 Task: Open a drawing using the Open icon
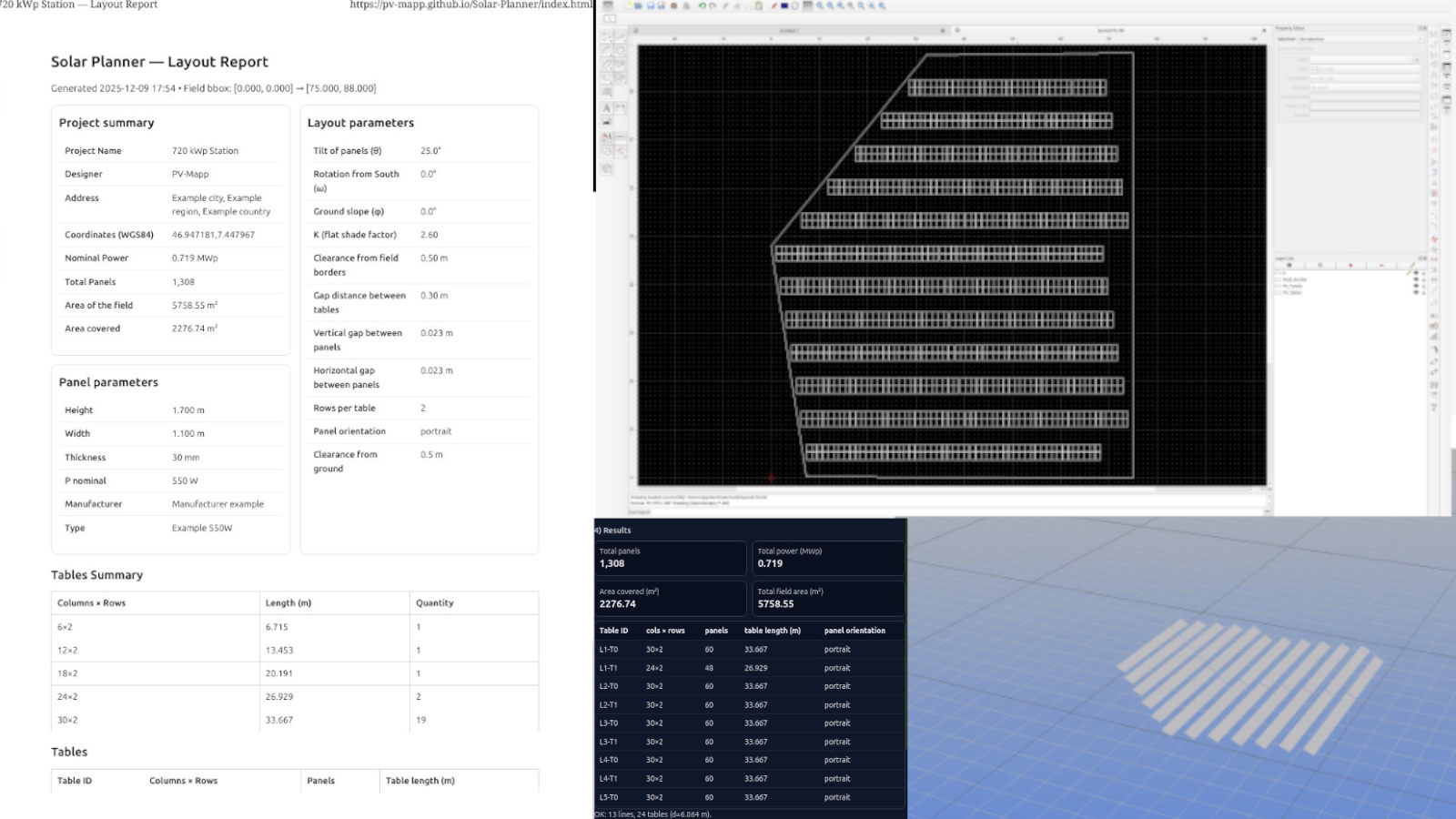point(637,6)
